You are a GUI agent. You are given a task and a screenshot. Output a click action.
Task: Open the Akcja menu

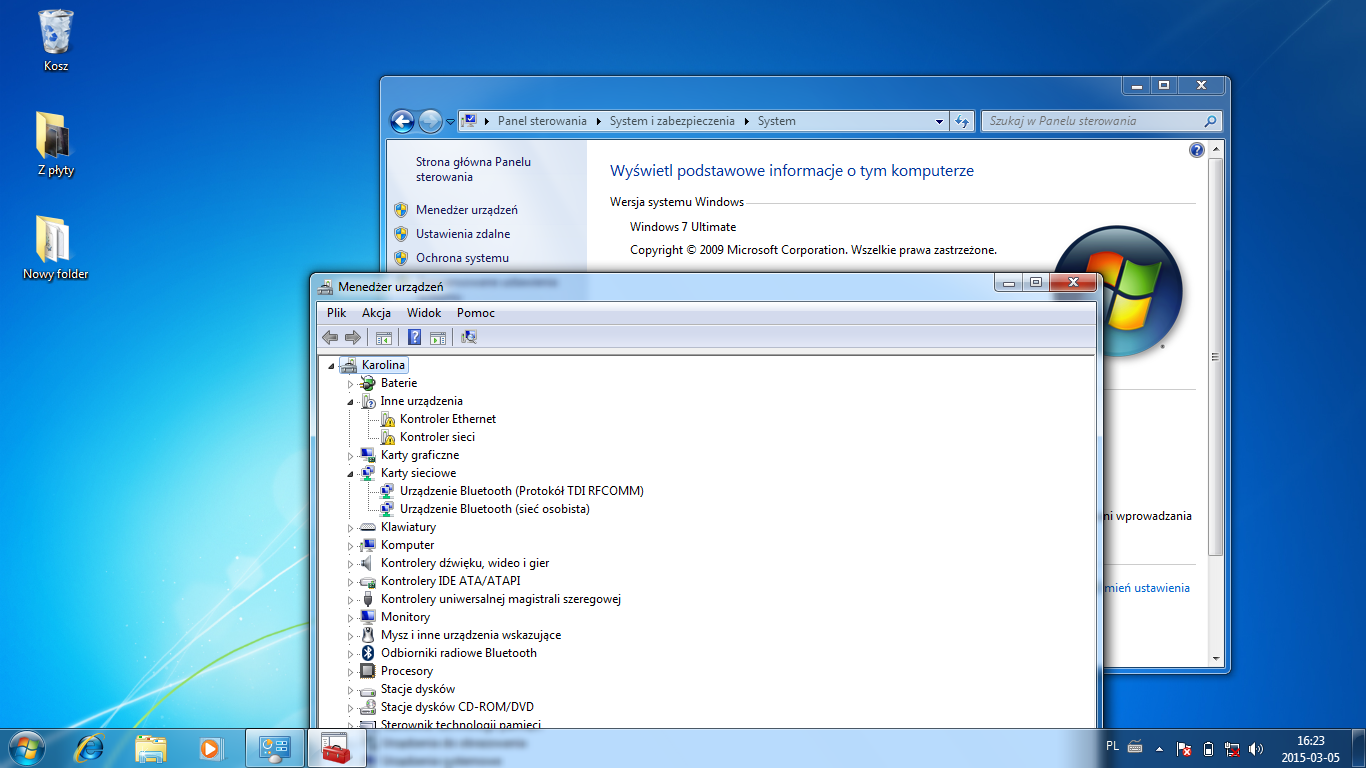coord(376,313)
